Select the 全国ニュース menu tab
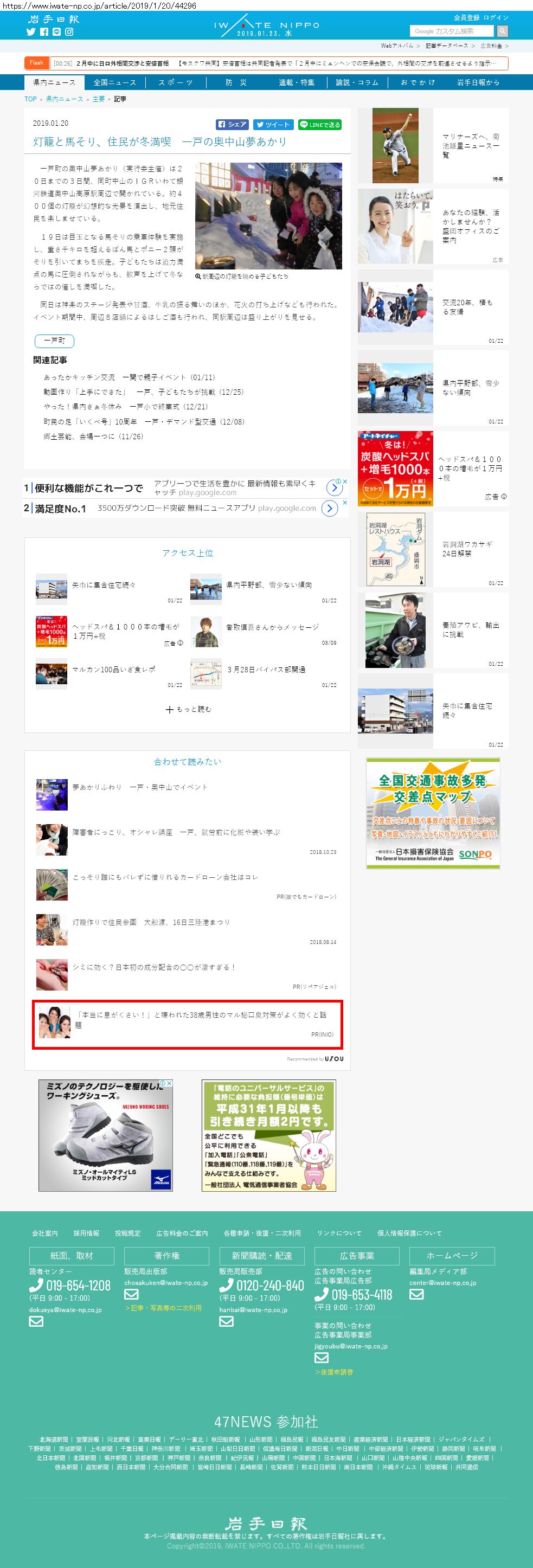533x1568 pixels. coord(114,83)
